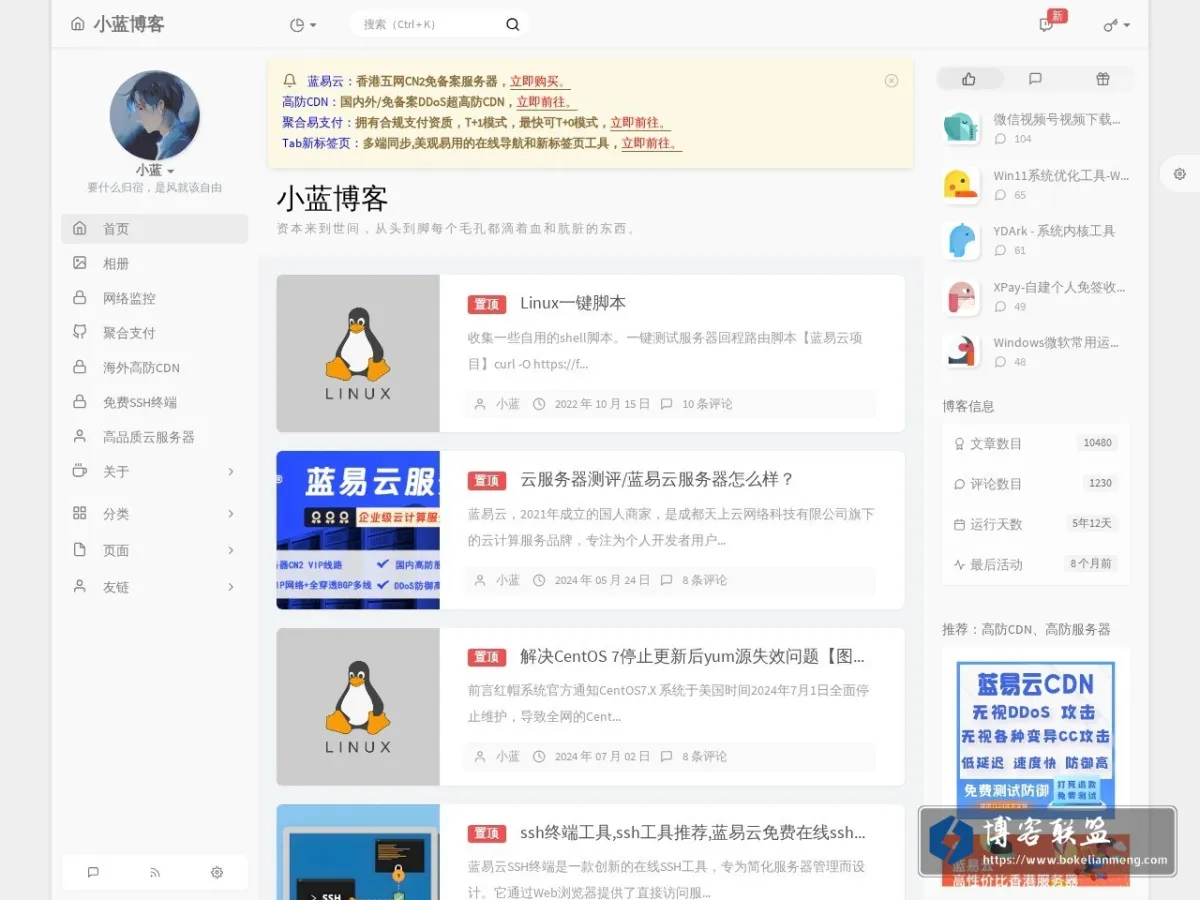Click the comment icon at sidebar bottom

(93, 872)
